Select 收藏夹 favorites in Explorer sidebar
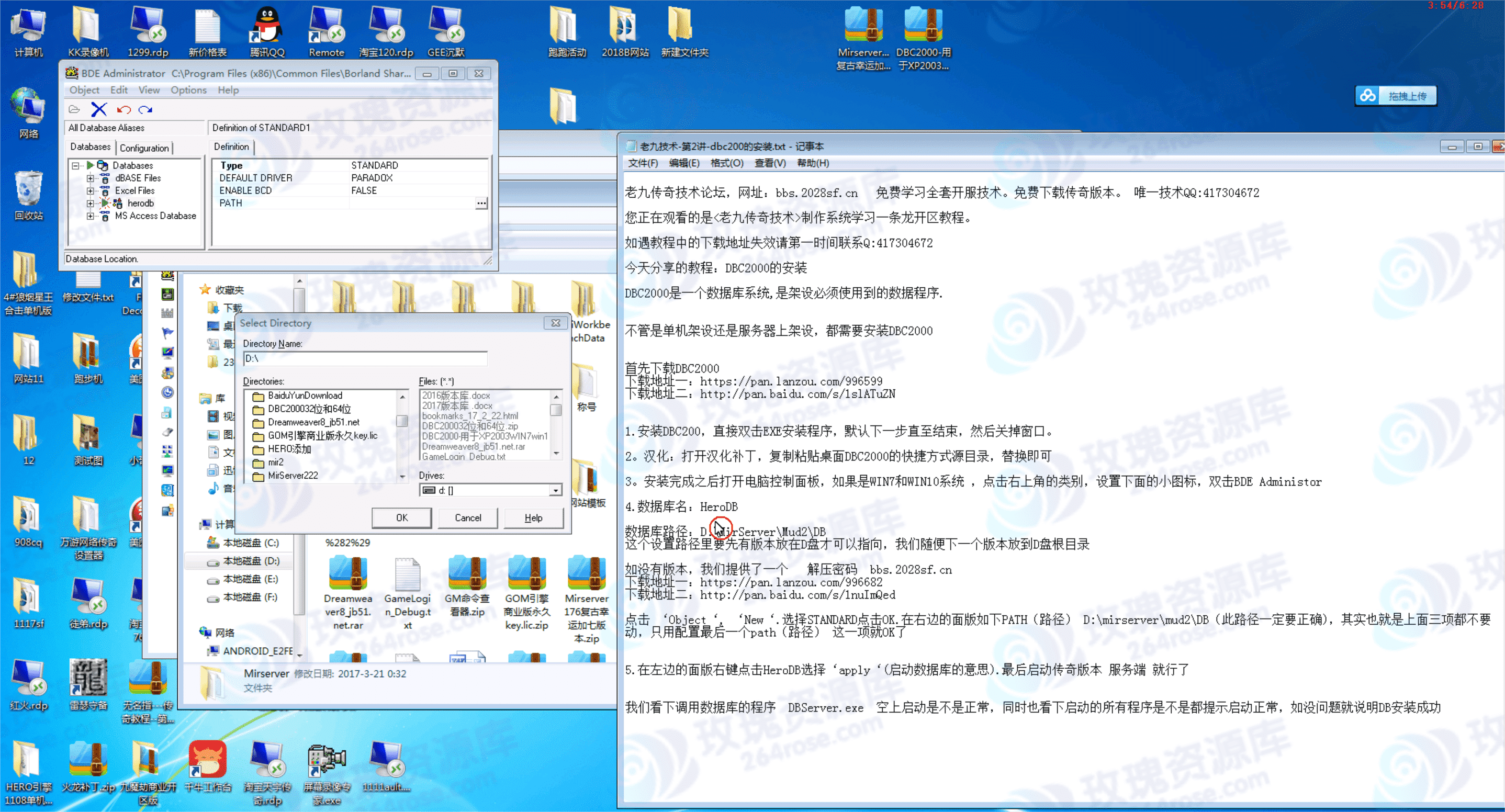The width and height of the screenshot is (1505, 812). (x=222, y=290)
